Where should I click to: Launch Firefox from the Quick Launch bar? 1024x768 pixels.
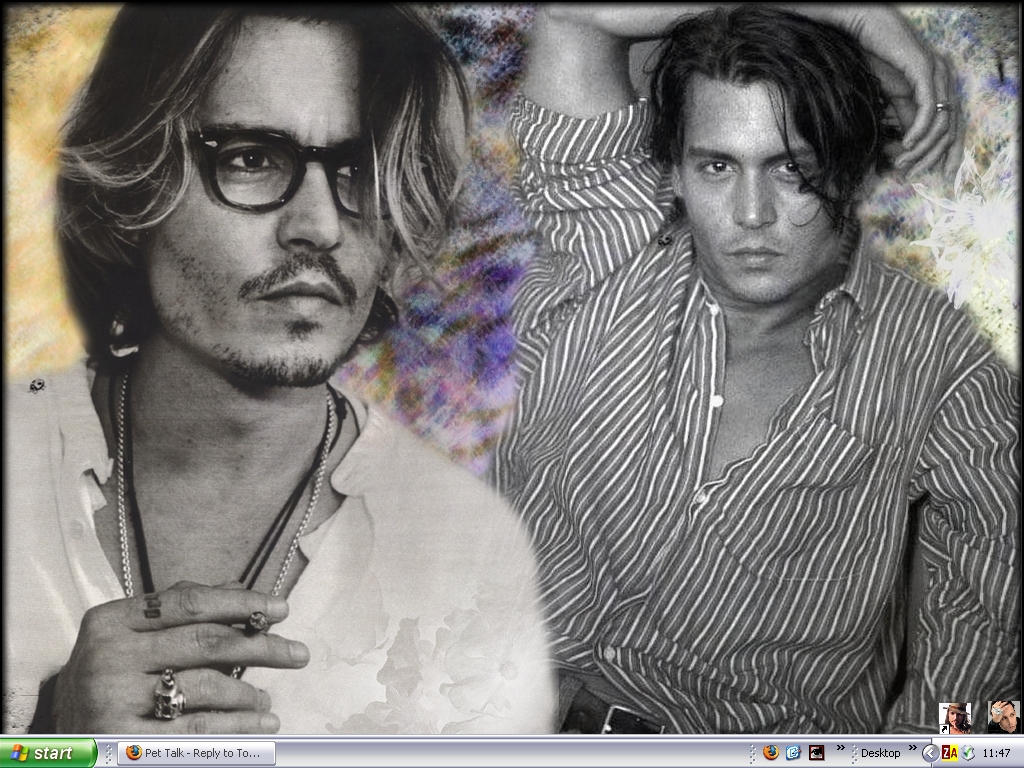[x=771, y=753]
